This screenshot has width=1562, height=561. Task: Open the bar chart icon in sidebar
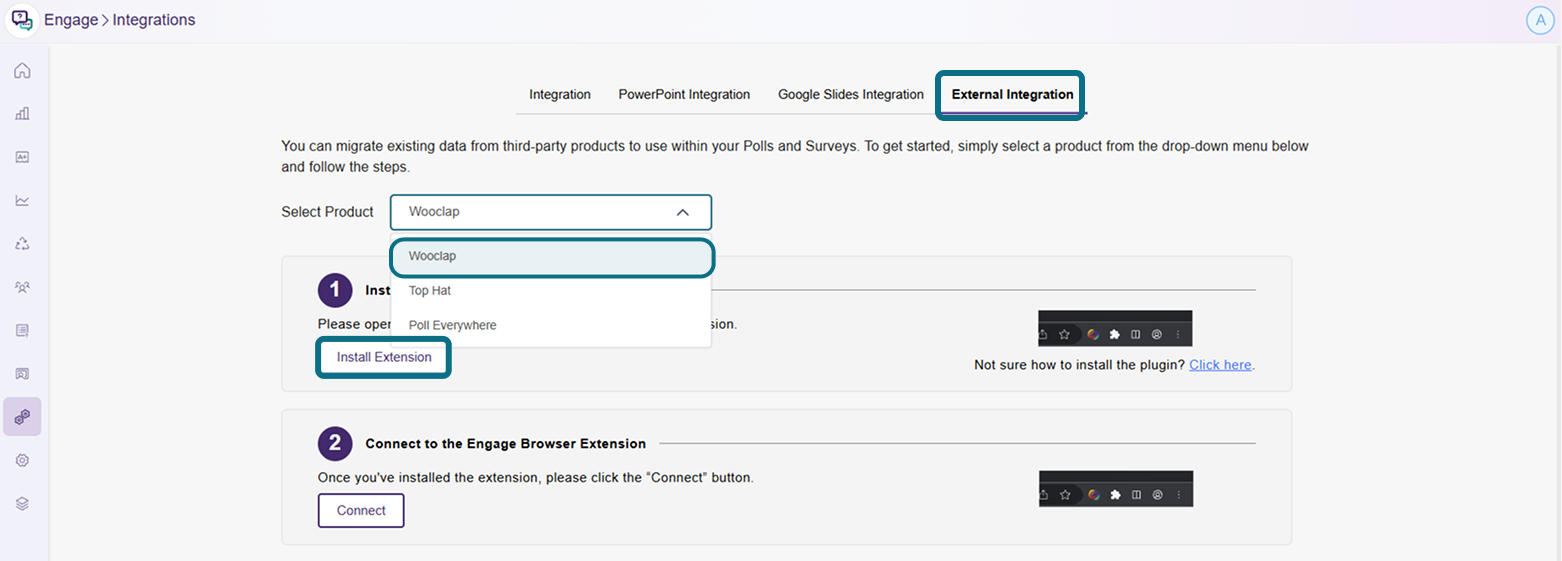pos(22,114)
